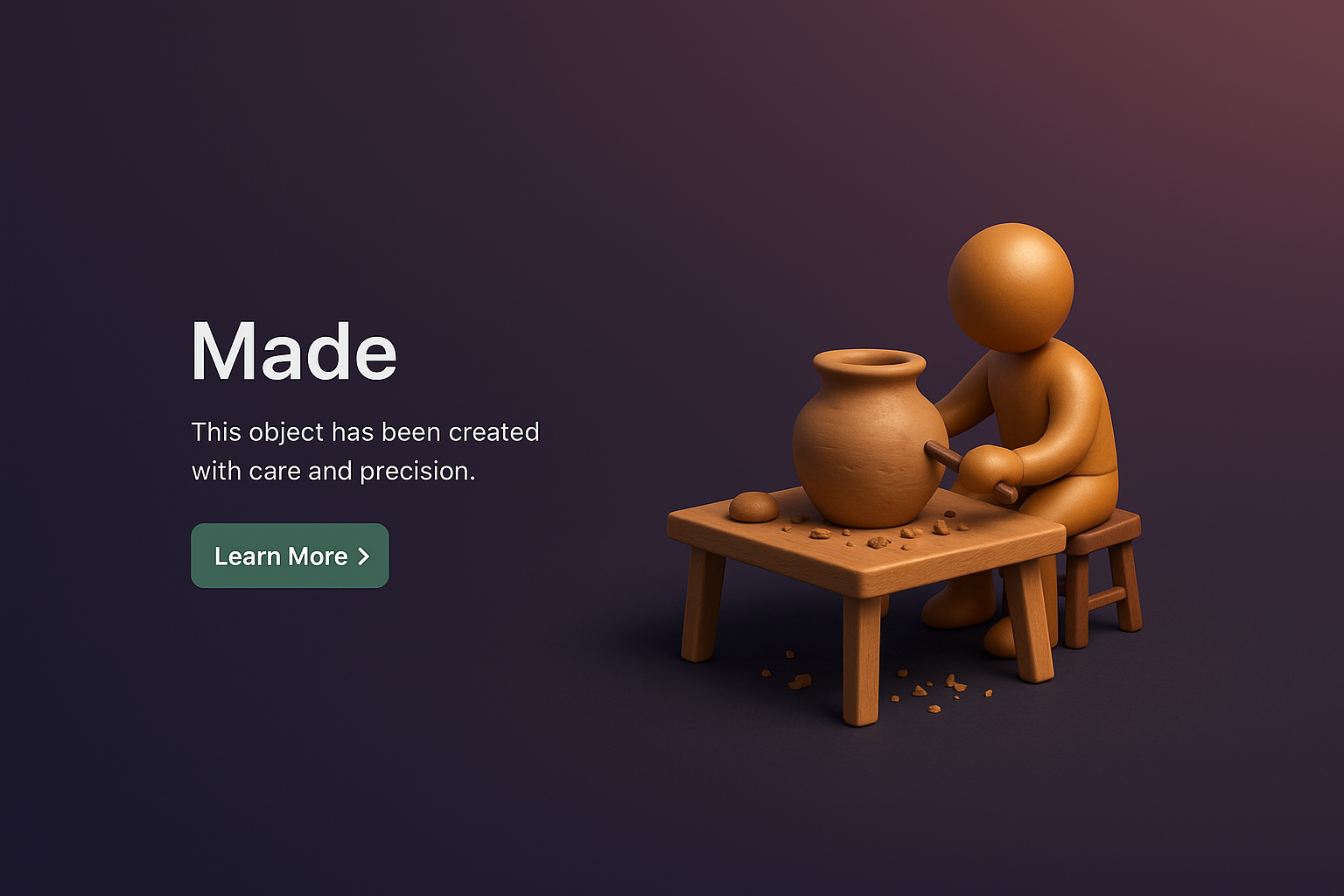
Task: Select the "Made" heading text
Action: (294, 351)
